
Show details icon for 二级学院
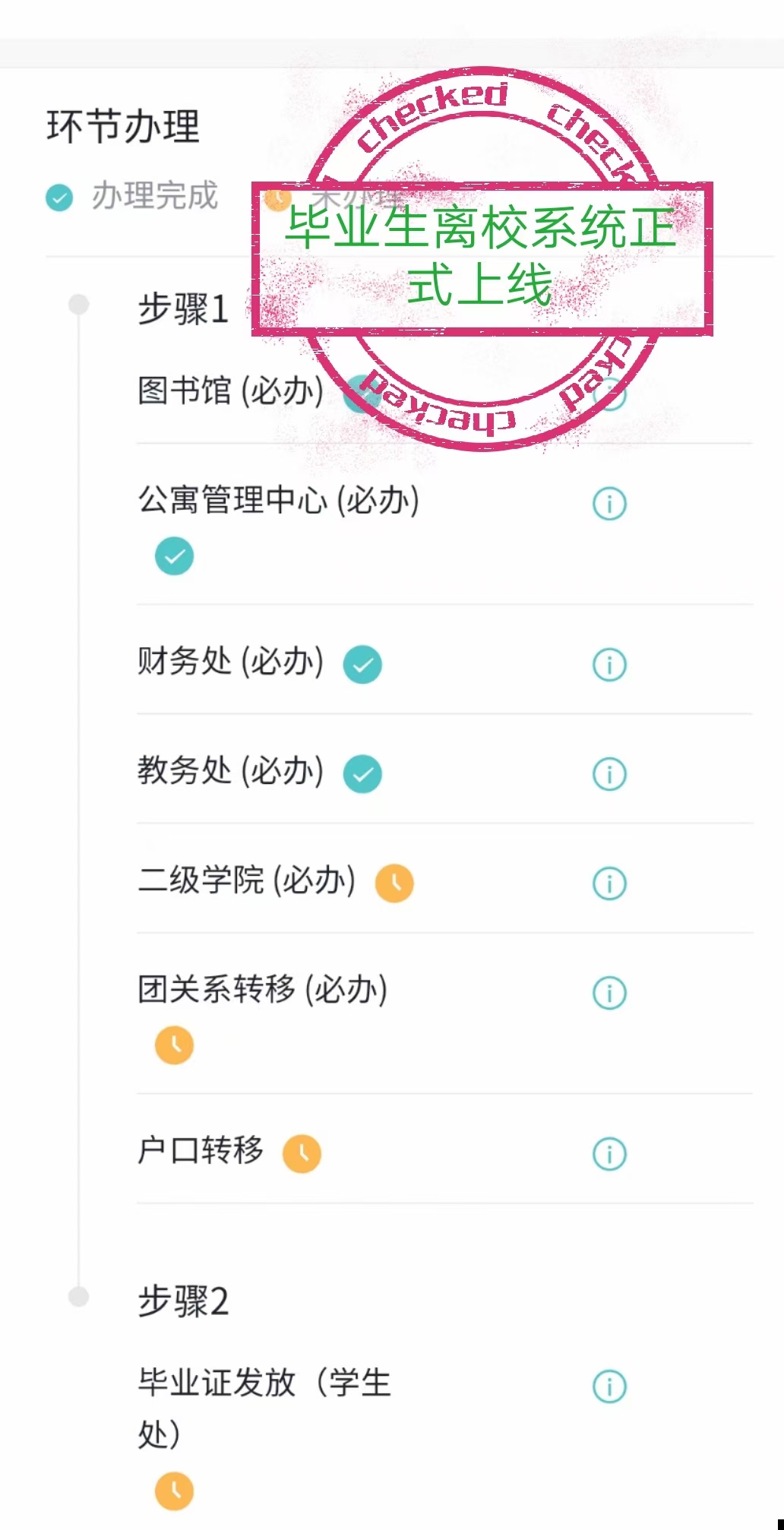609,884
